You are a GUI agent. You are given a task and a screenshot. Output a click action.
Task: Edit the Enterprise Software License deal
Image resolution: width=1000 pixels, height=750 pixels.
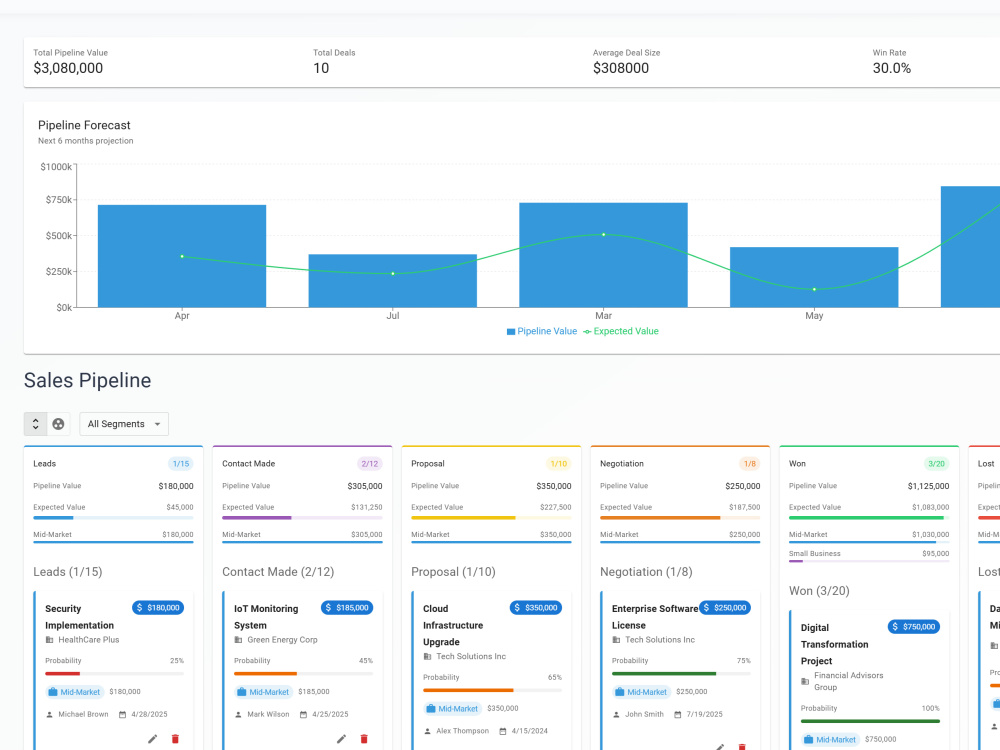pyautogui.click(x=719, y=746)
